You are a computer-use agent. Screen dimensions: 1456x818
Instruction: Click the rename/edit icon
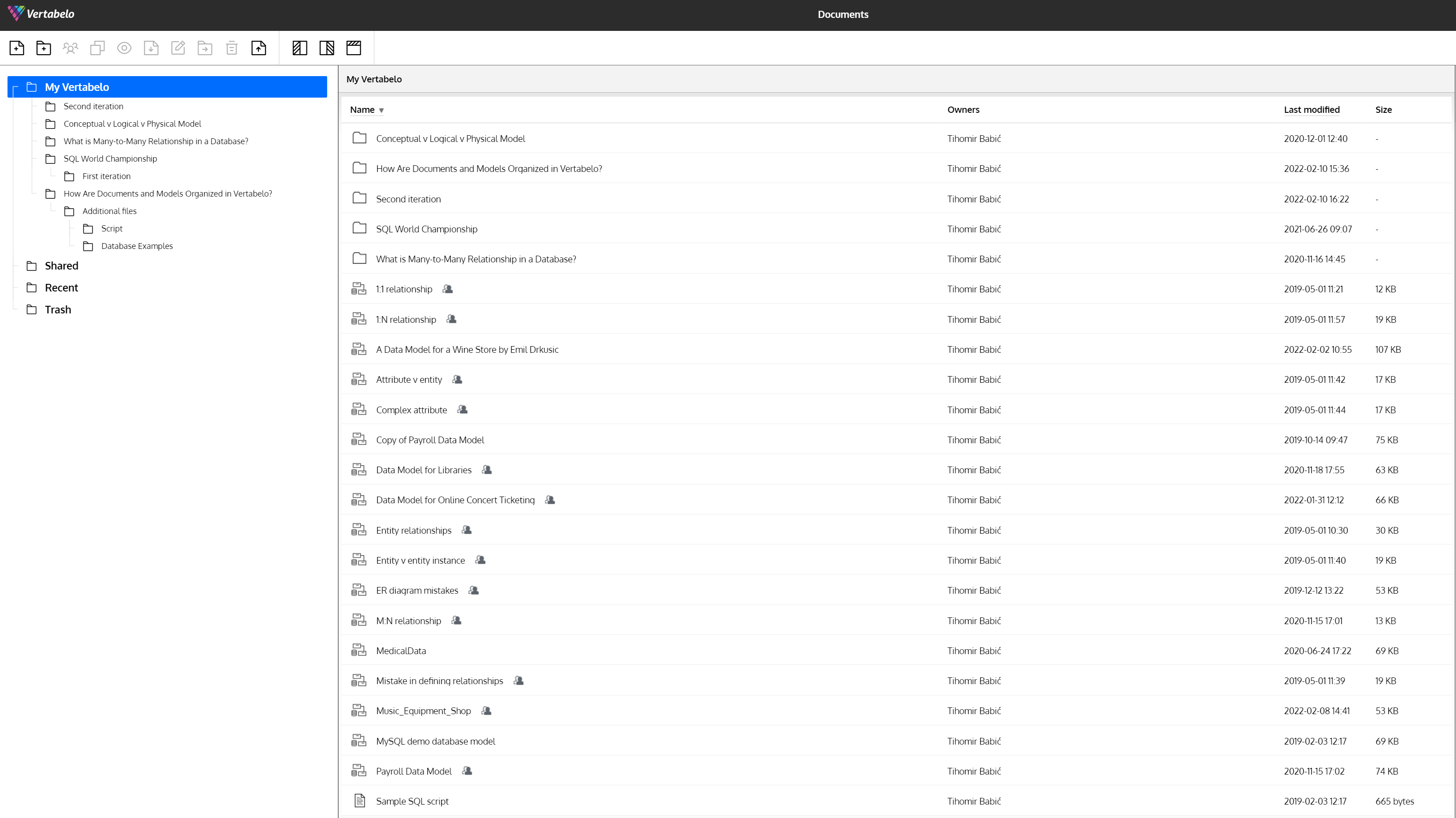[178, 48]
